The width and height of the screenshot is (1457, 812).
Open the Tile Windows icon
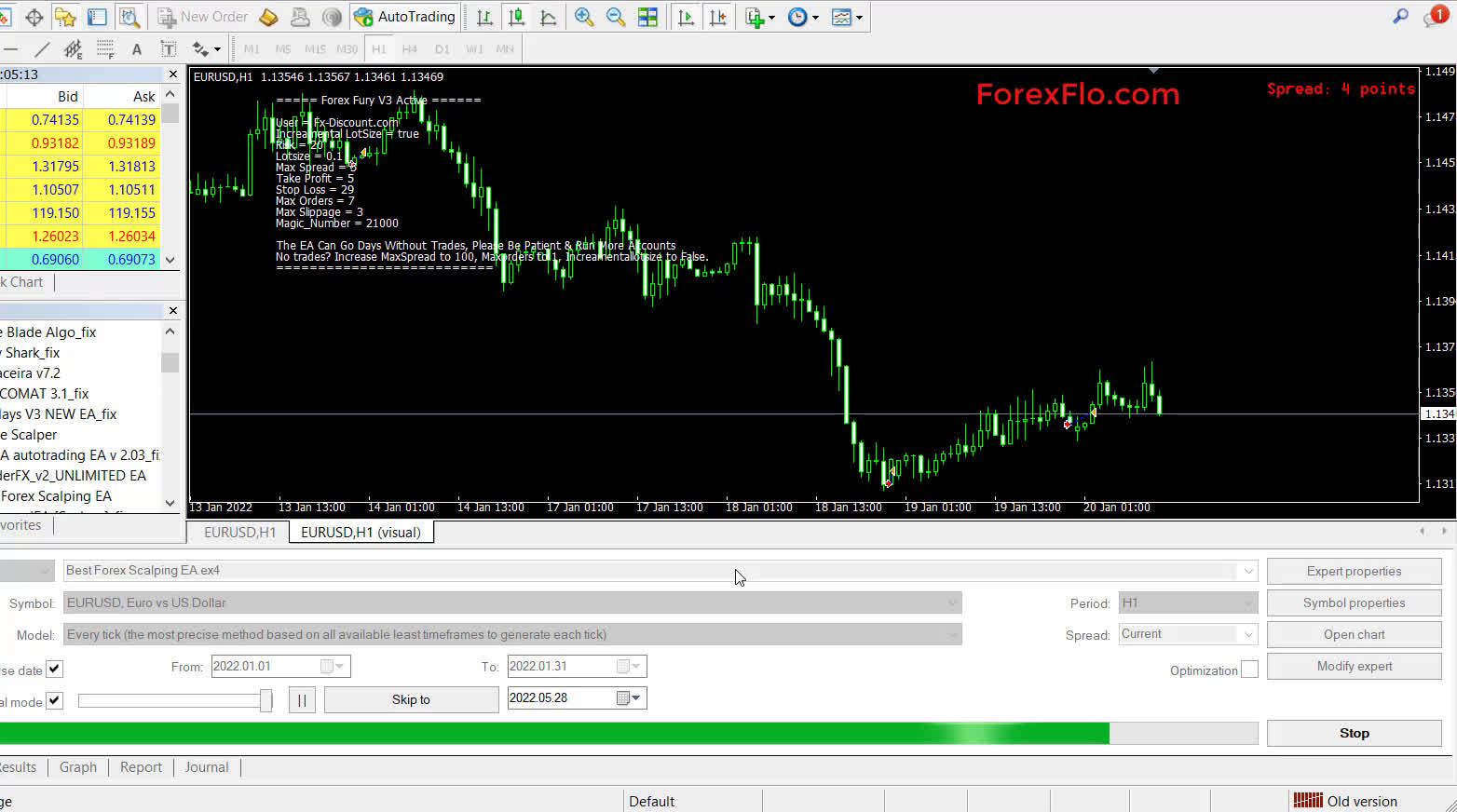[x=647, y=17]
